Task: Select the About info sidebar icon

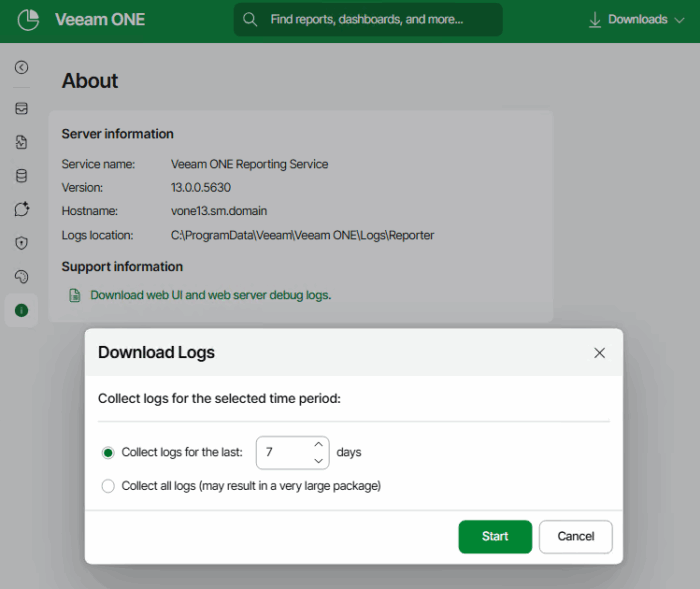Action: click(x=21, y=310)
